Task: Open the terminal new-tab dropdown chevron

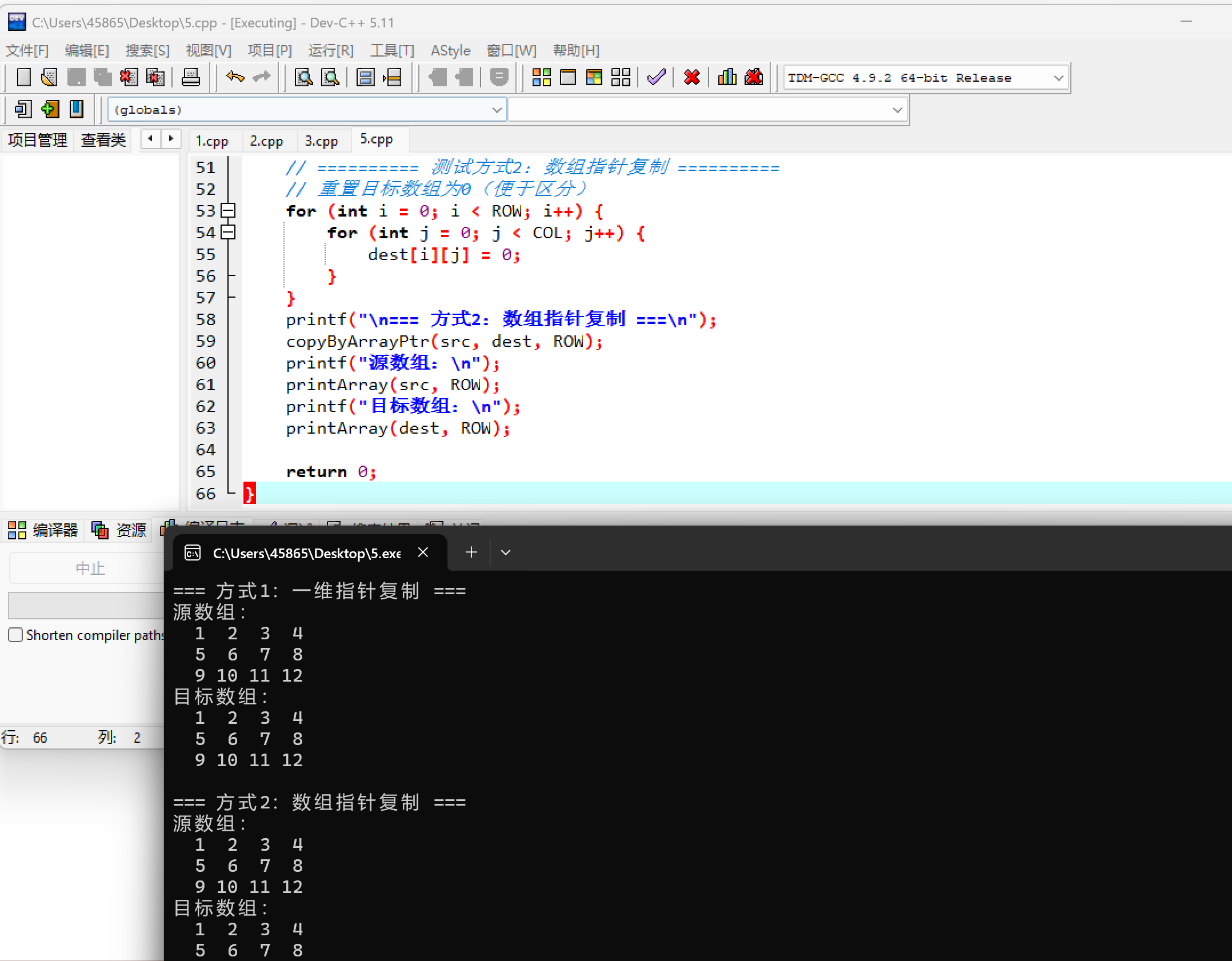Action: coord(505,552)
